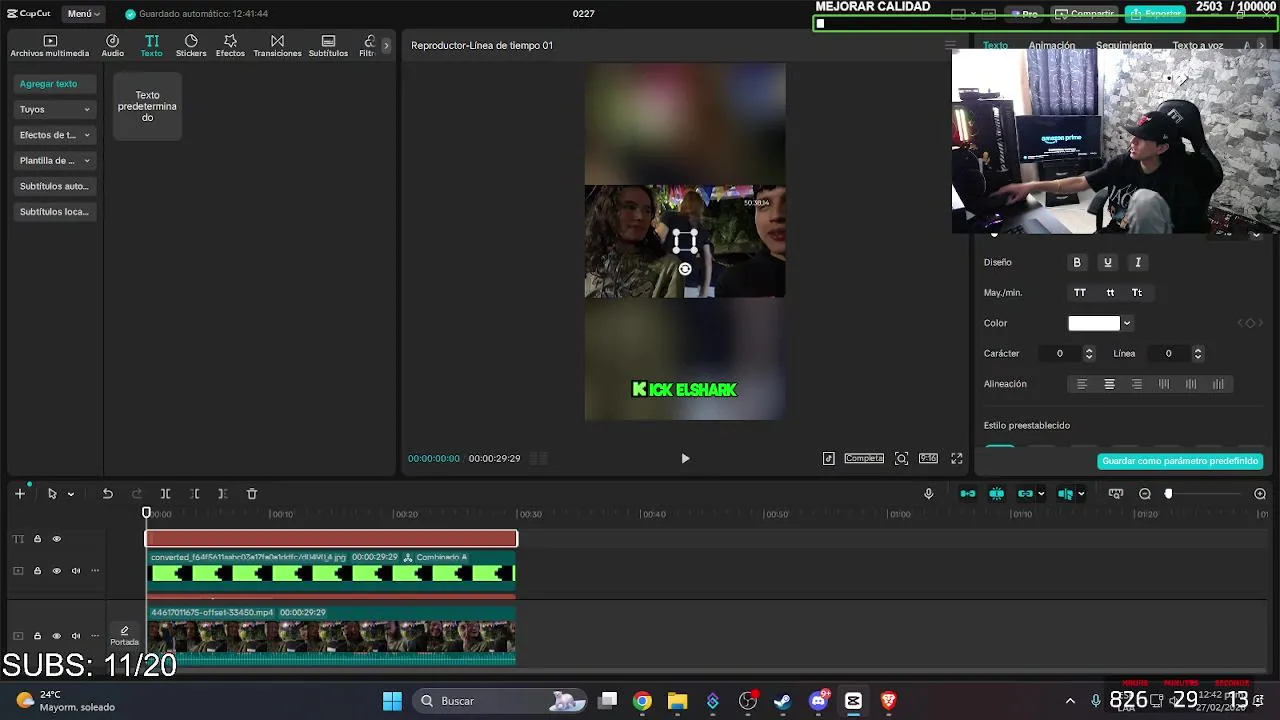This screenshot has height=720, width=1280.
Task: Expand the Efectos de texto category
Action: [55, 135]
